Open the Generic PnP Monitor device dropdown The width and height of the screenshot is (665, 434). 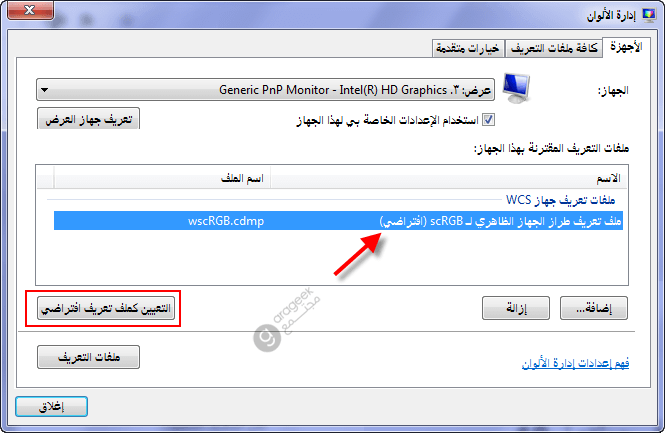265,90
